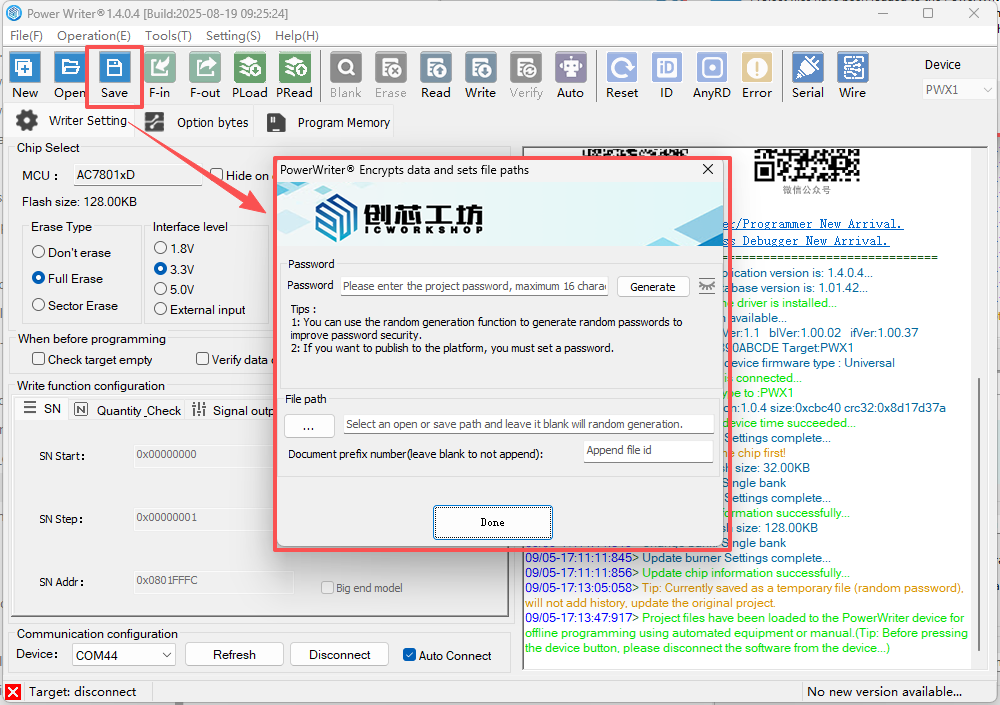
Task: Open the Serial tool icon
Action: [x=807, y=67]
